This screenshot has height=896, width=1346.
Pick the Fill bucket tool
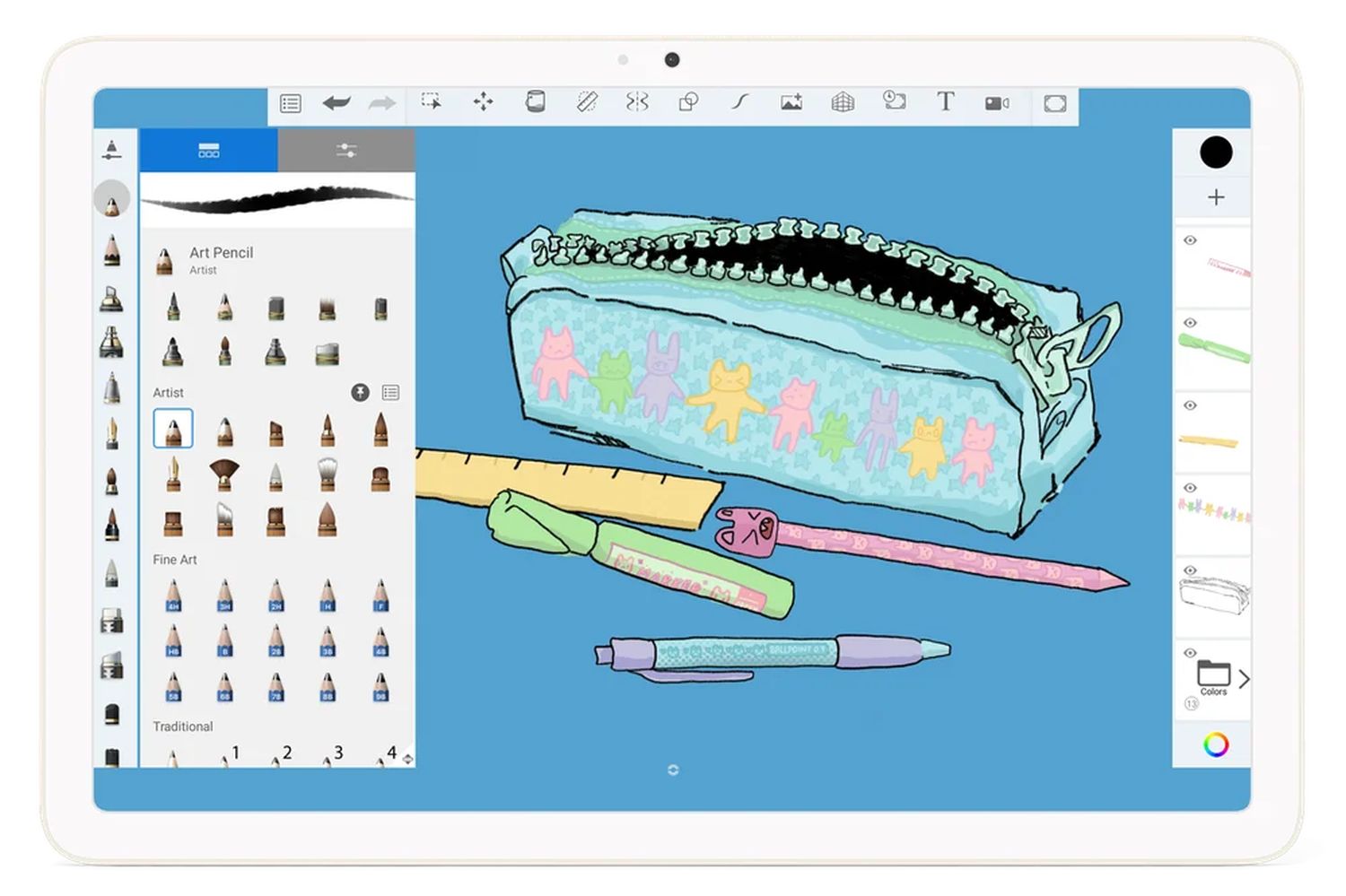tap(535, 102)
